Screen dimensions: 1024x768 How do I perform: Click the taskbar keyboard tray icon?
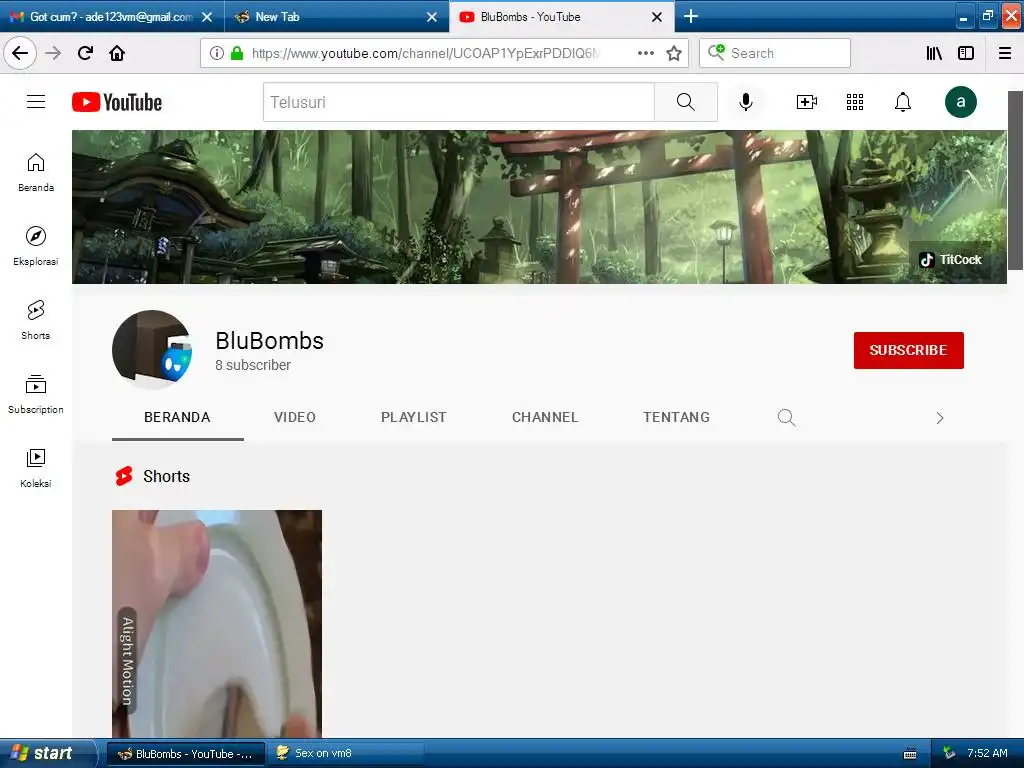(909, 754)
